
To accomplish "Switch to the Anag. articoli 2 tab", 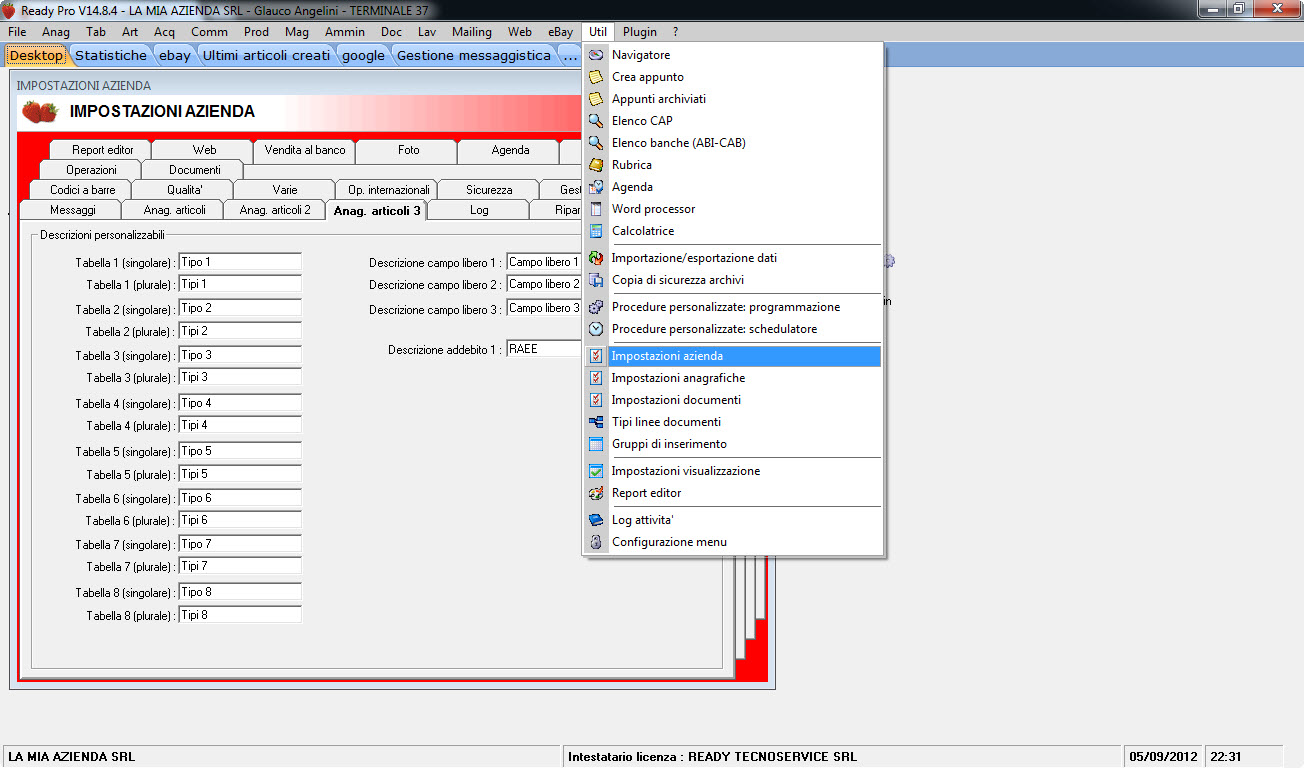I will point(275,210).
